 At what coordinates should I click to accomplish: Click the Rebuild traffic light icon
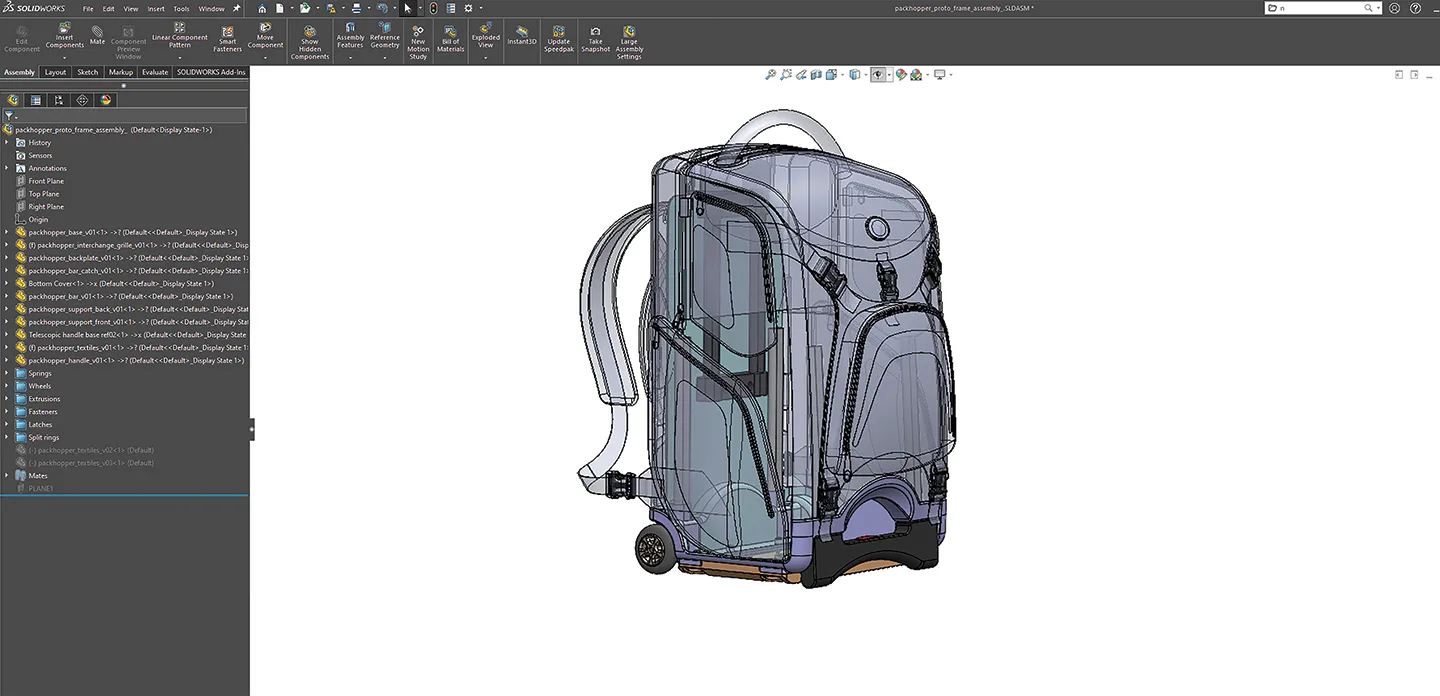pyautogui.click(x=433, y=8)
